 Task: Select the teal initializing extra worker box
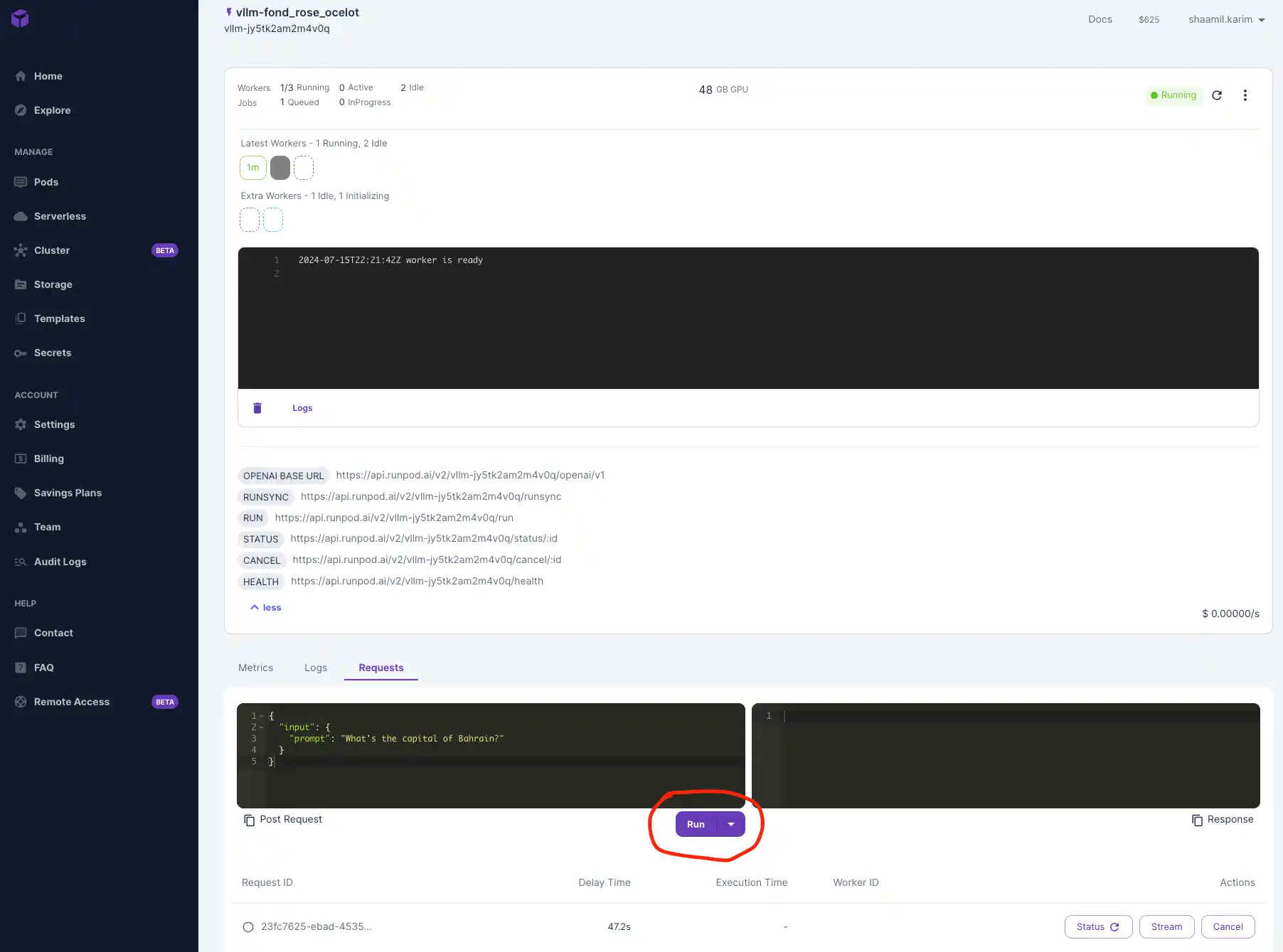coord(273,220)
